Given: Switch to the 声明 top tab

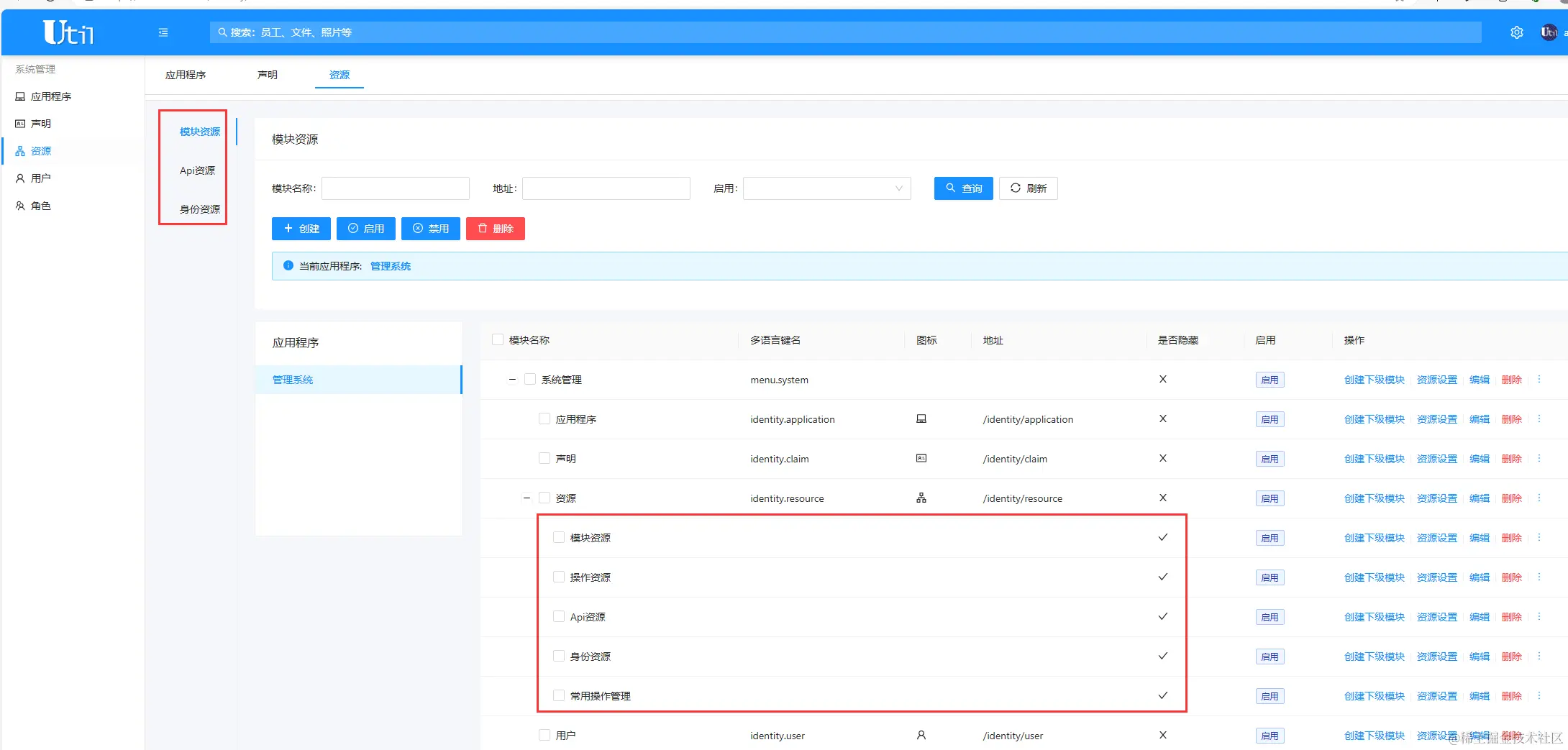Looking at the screenshot, I should pos(268,75).
